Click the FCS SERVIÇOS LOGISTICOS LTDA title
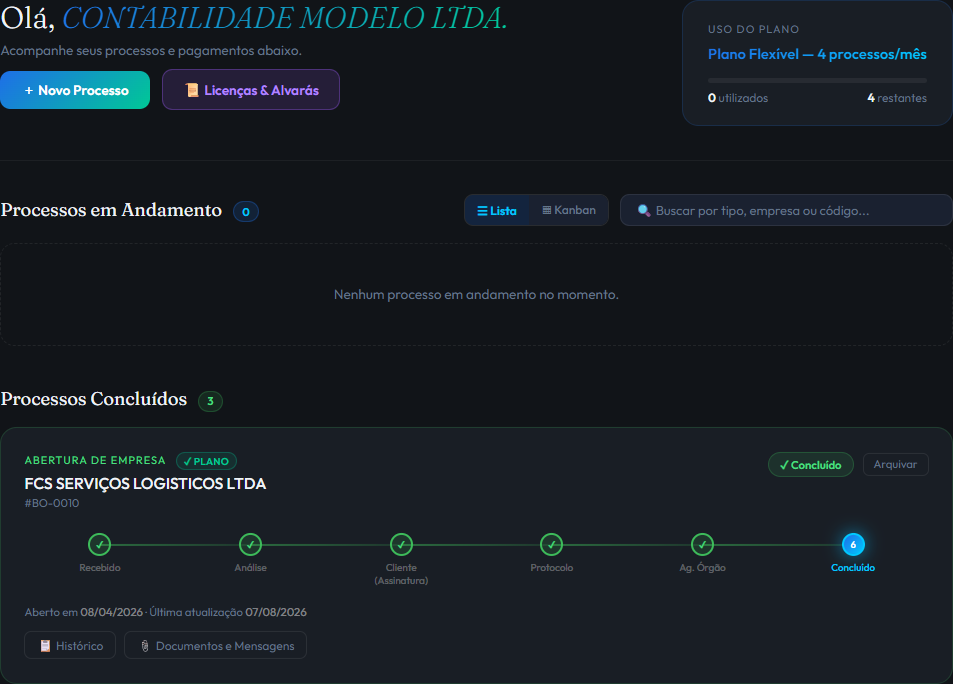The image size is (953, 684). 145,484
